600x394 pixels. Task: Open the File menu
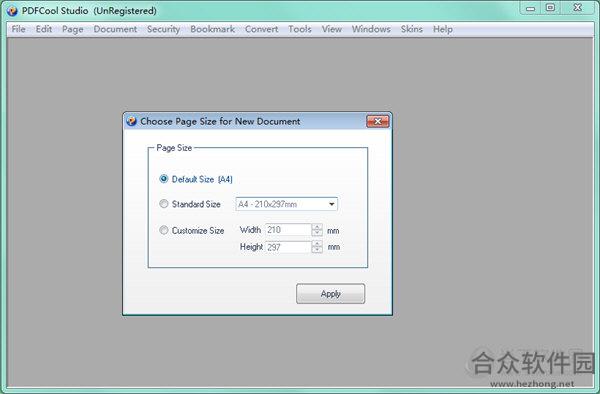click(x=18, y=29)
